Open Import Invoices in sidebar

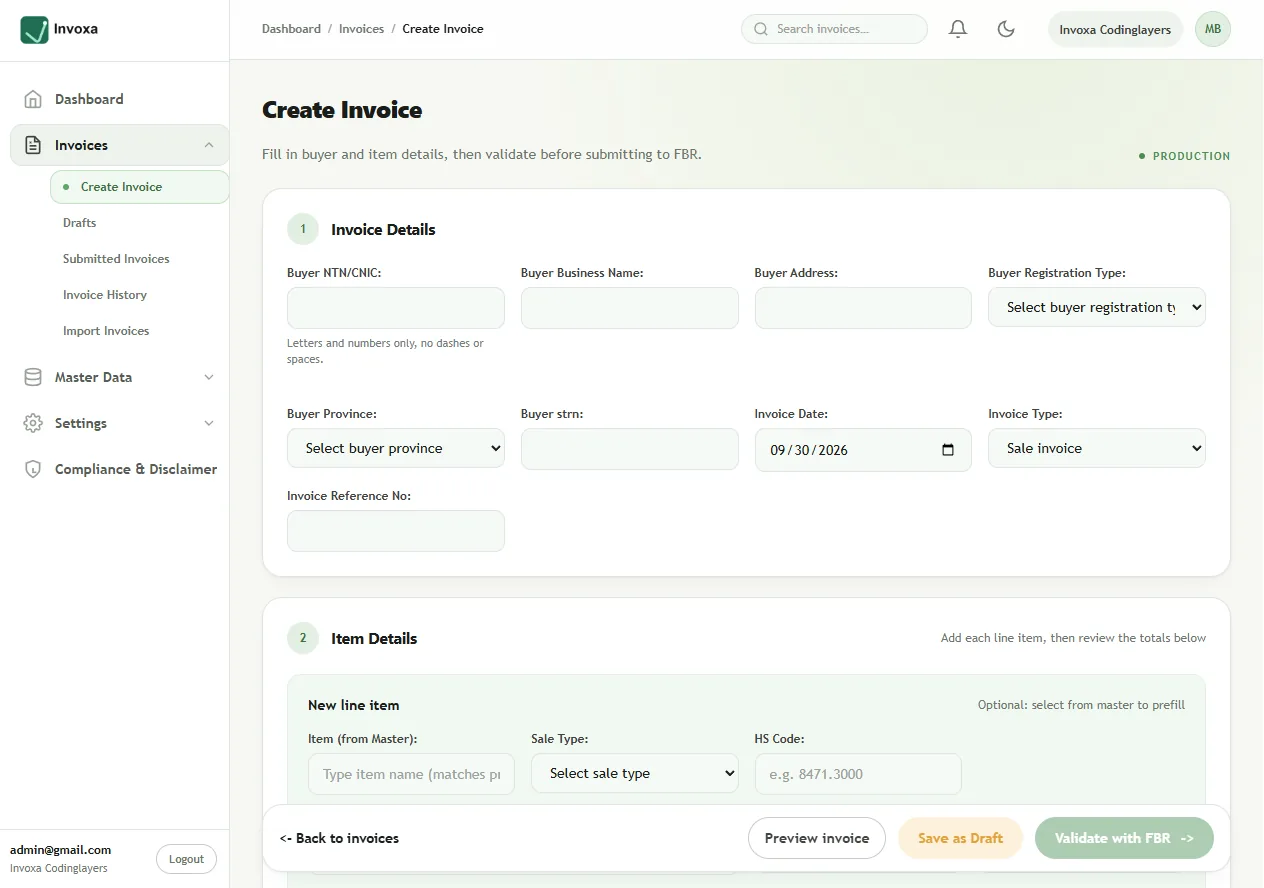tap(106, 331)
